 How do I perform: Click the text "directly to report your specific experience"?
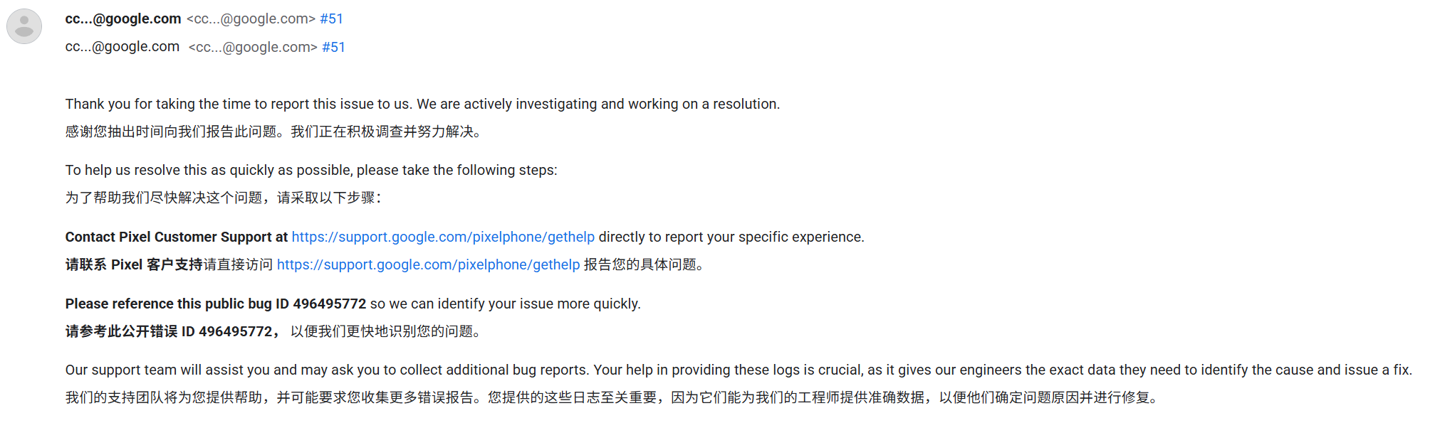tap(731, 237)
